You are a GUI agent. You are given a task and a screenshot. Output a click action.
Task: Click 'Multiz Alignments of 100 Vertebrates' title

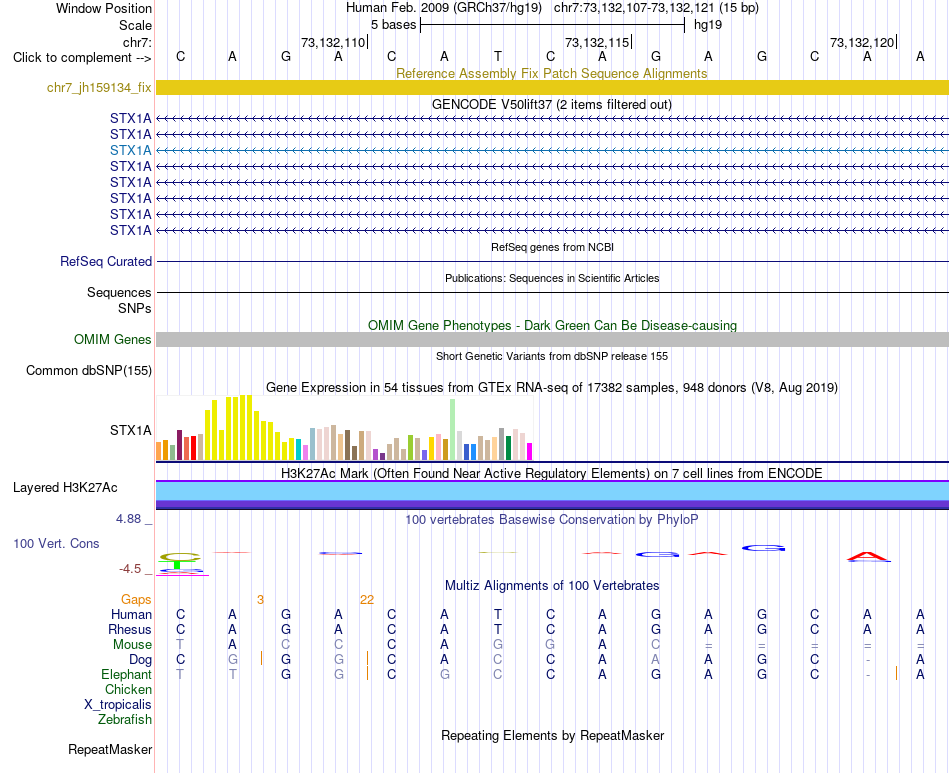pyautogui.click(x=552, y=585)
